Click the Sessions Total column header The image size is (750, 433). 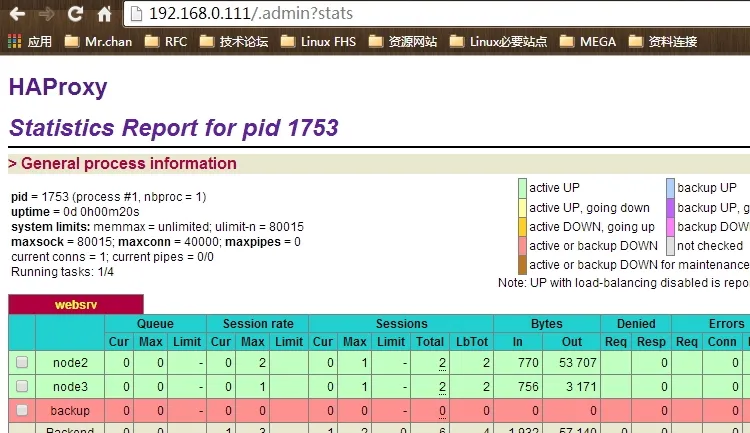[x=430, y=342]
